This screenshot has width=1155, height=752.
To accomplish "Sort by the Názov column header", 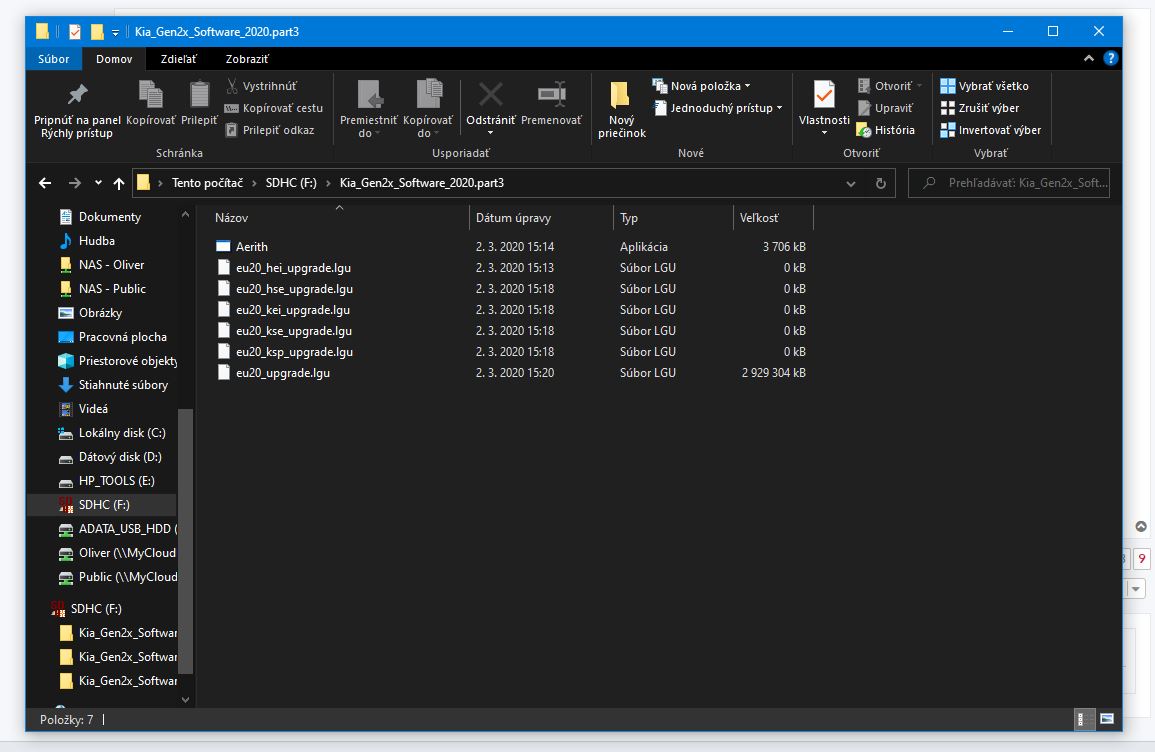I will click(231, 218).
